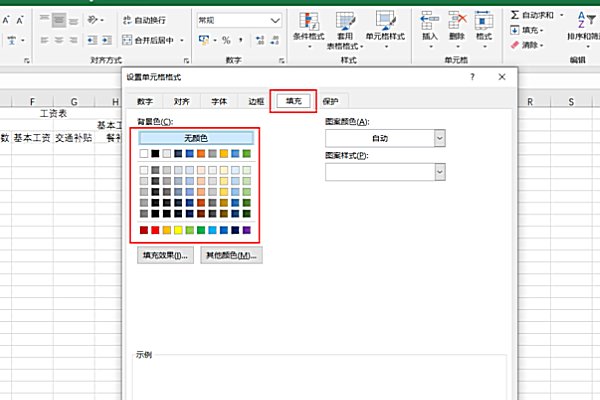This screenshot has height=400, width=600.
Task: Select column G header
Action: [x=74, y=101]
